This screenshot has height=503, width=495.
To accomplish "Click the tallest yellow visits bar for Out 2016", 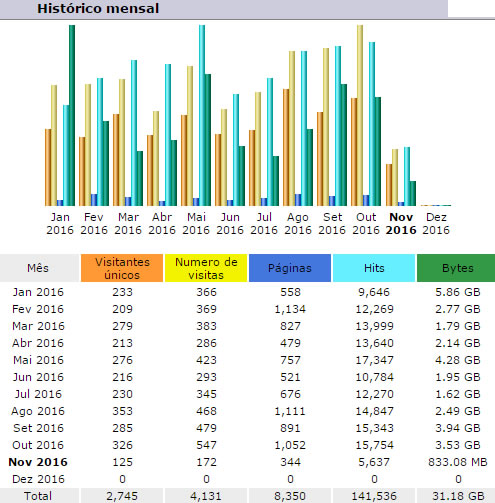I will click(x=360, y=115).
